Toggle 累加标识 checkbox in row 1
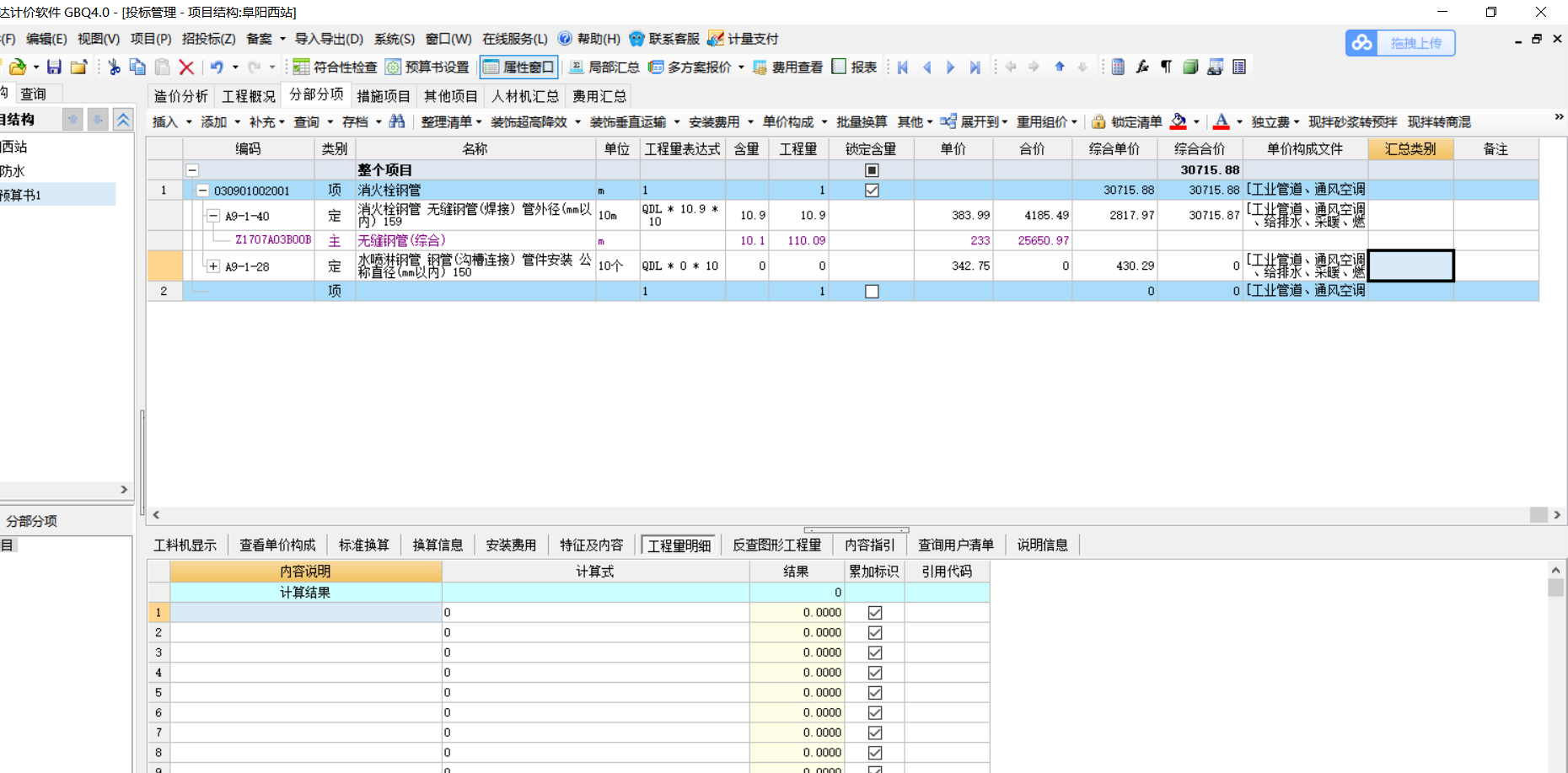Screen dimensions: 1568x773 pyautogui.click(x=875, y=613)
